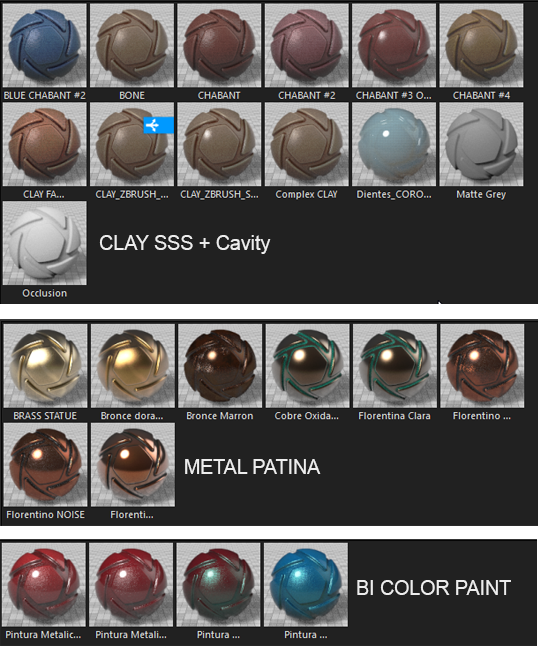Select the Bronce dora... golden material

click(x=133, y=366)
